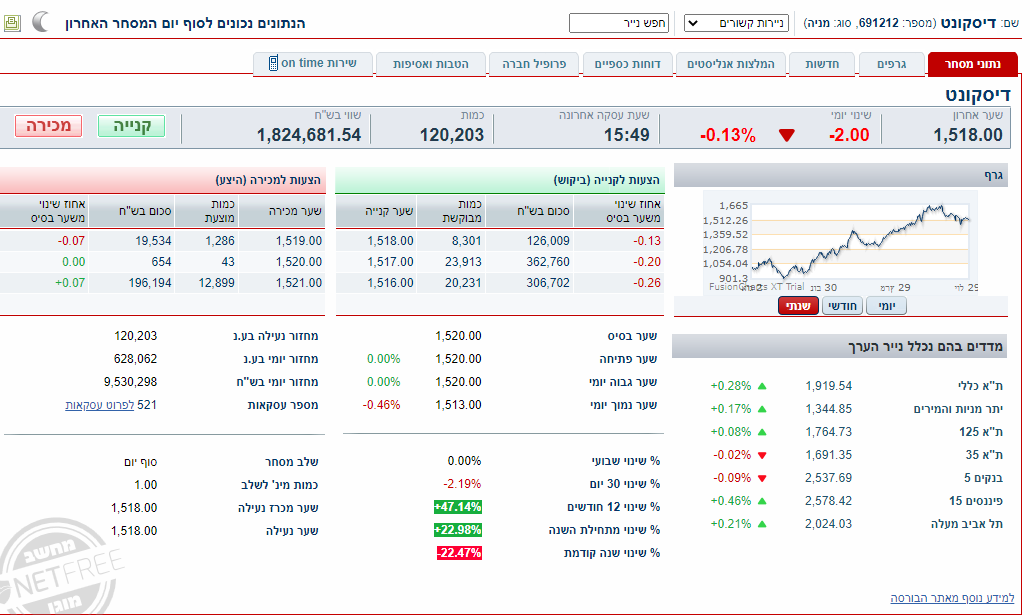Open the הטבות ואסיפות tab

[x=430, y=64]
